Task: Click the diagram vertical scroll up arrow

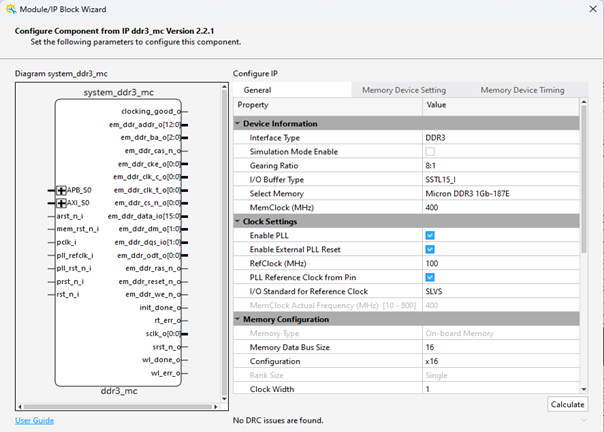Action: pyautogui.click(x=224, y=87)
